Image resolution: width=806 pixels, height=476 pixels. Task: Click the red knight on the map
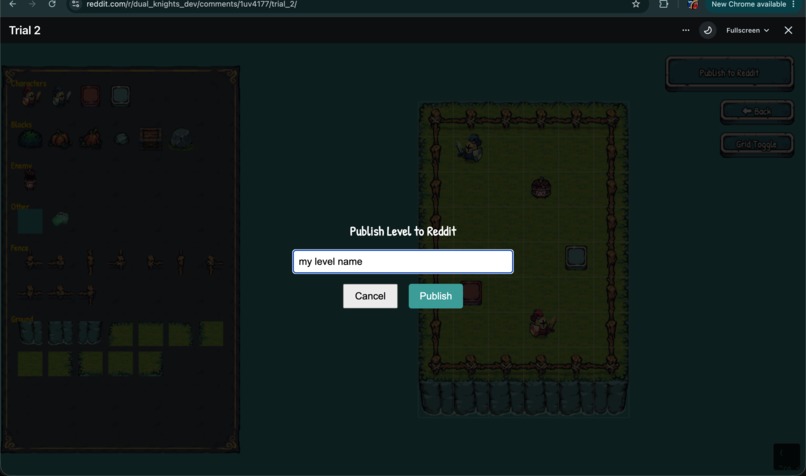[541, 323]
